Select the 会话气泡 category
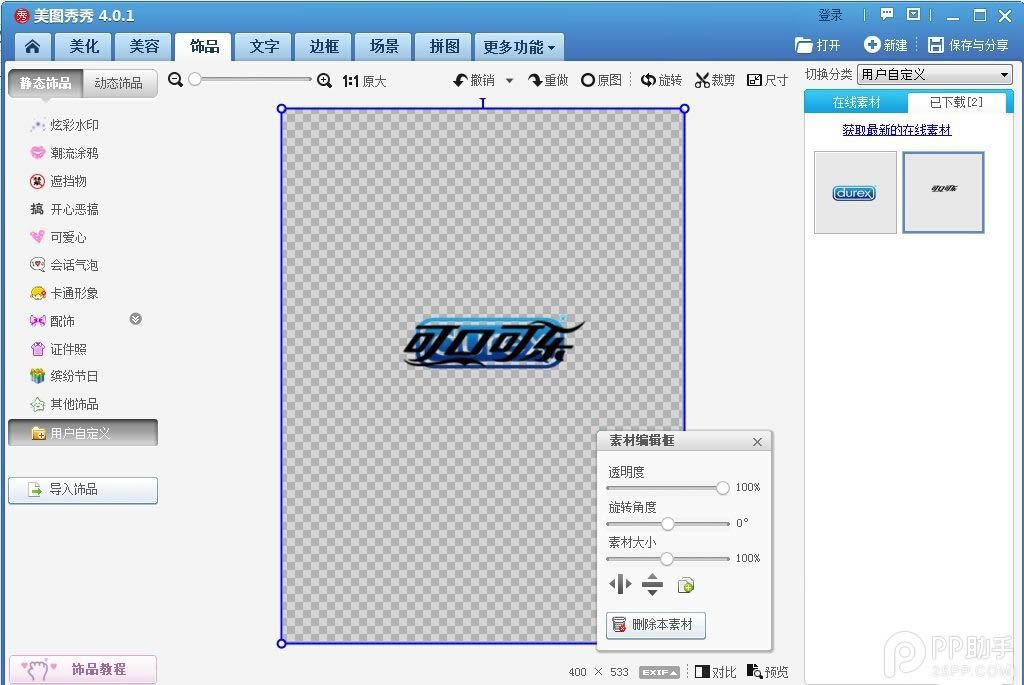 point(65,265)
